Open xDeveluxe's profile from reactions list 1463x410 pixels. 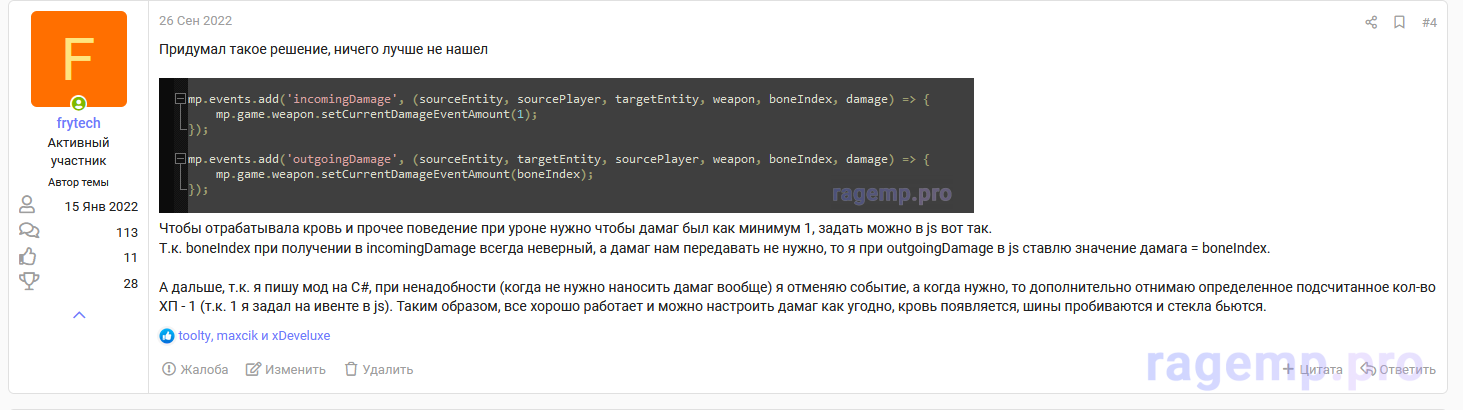(x=301, y=336)
